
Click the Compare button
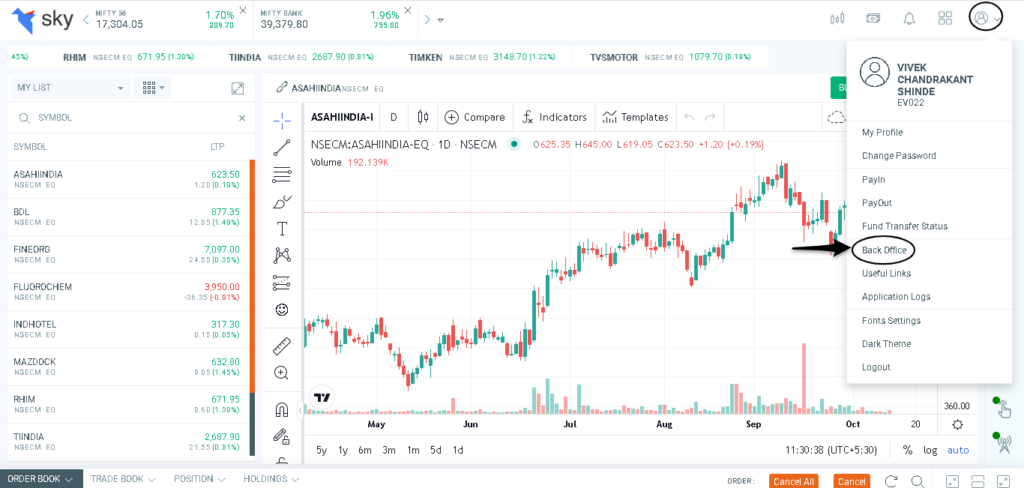coord(475,117)
